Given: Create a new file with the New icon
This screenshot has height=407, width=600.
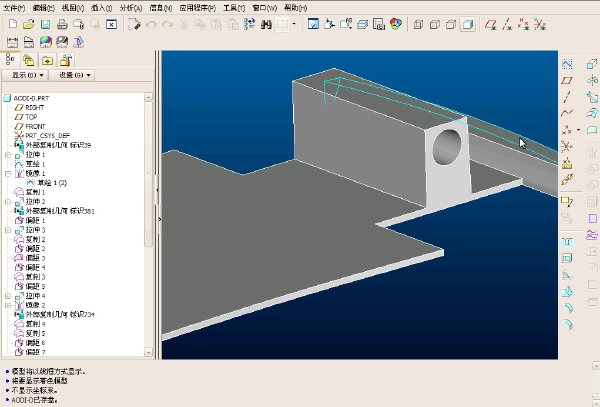Looking at the screenshot, I should (13, 24).
